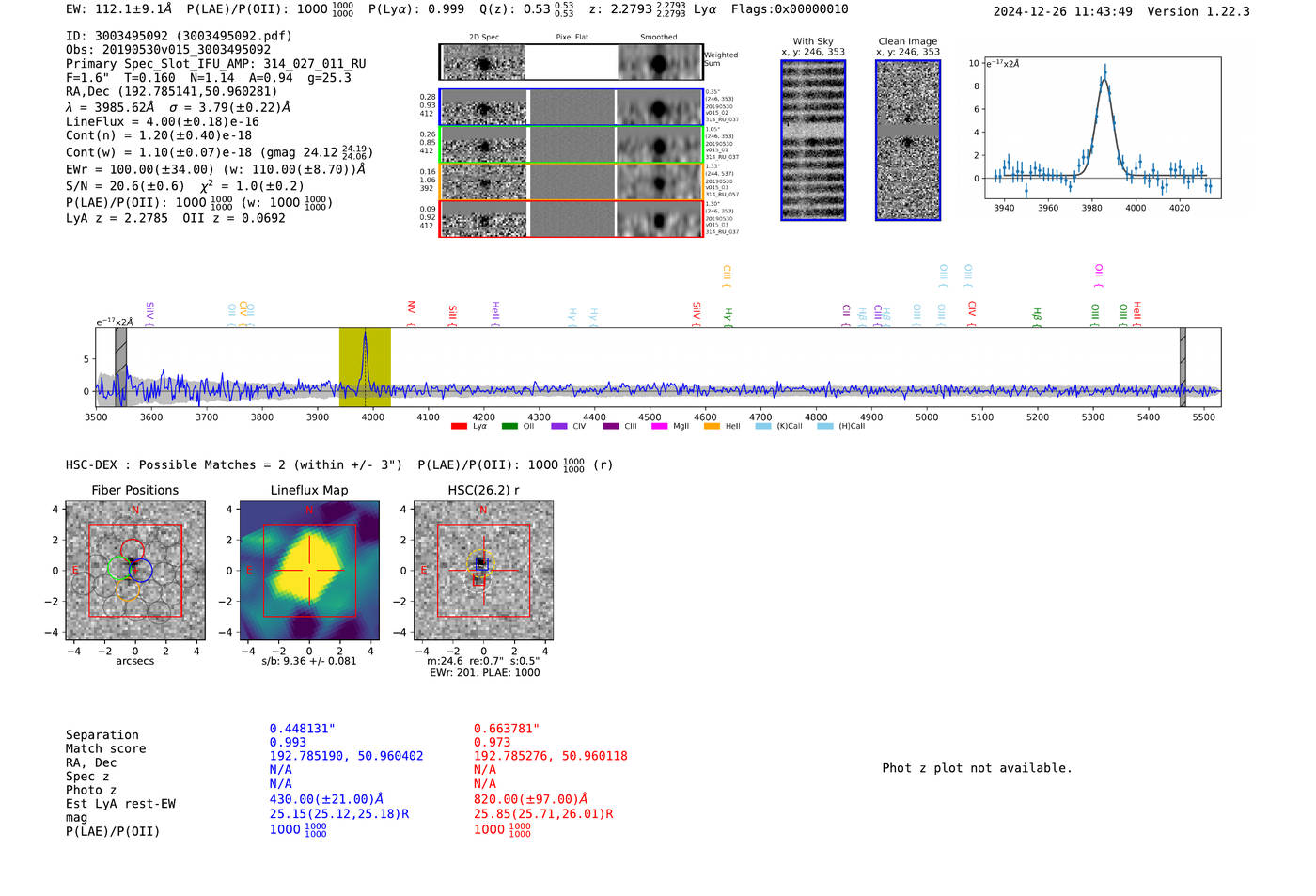Open the Clean Image cutout
This screenshot has height=896, width=1316.
tap(908, 140)
